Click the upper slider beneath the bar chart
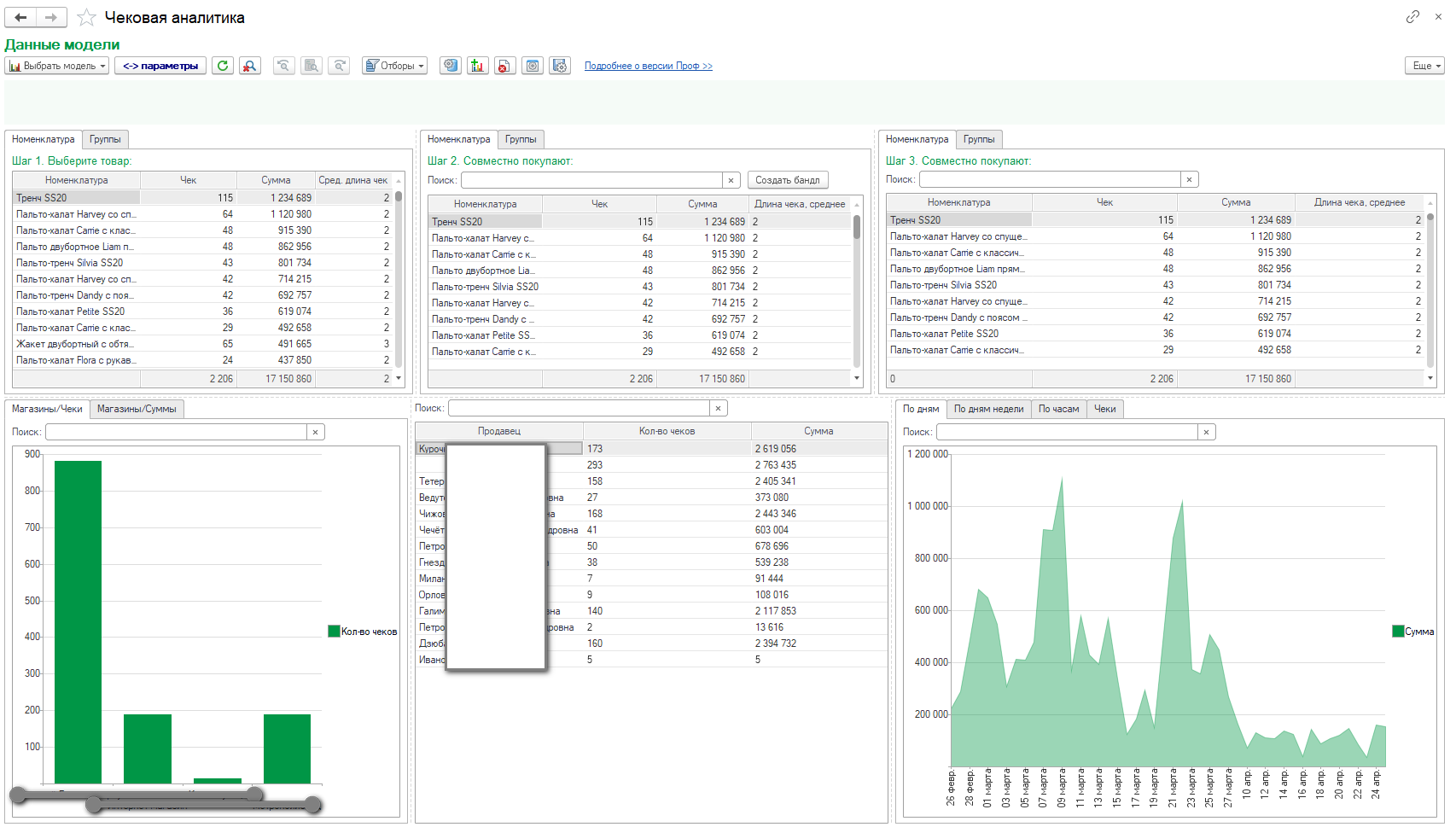Viewport: 1456px width, 827px height. point(137,795)
